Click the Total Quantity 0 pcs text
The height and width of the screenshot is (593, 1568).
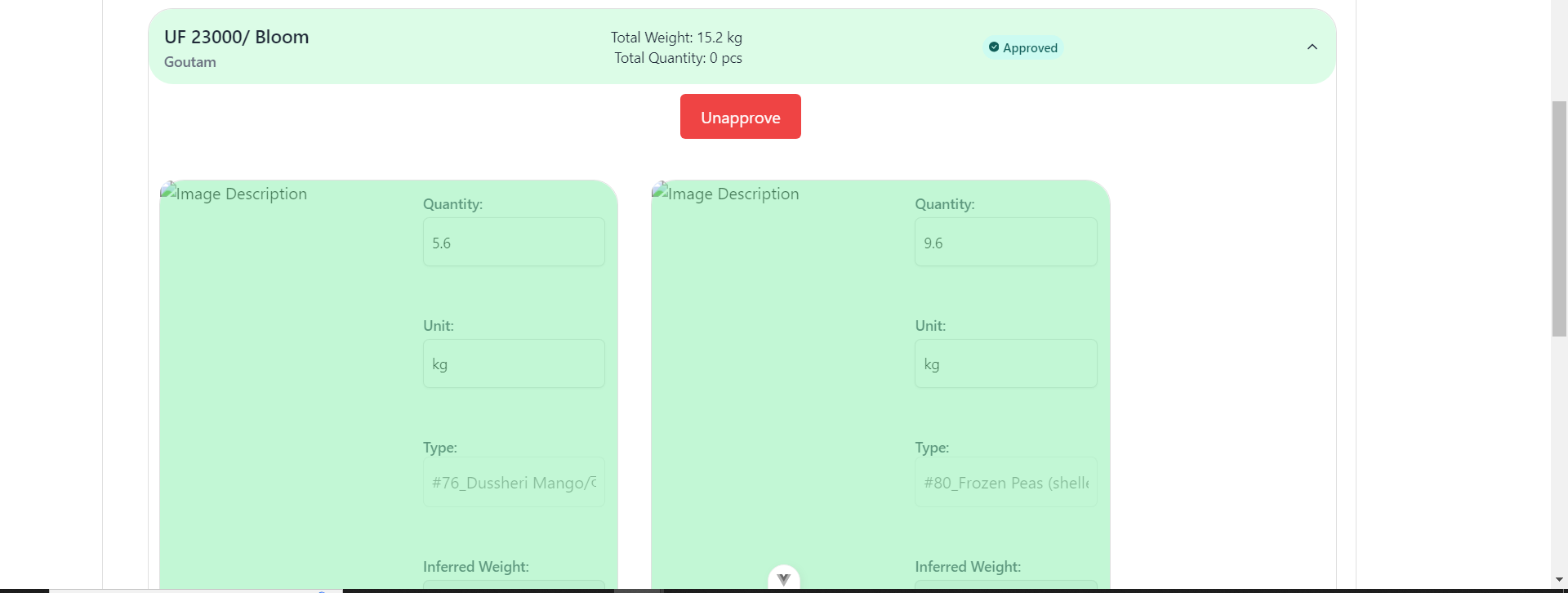click(678, 58)
